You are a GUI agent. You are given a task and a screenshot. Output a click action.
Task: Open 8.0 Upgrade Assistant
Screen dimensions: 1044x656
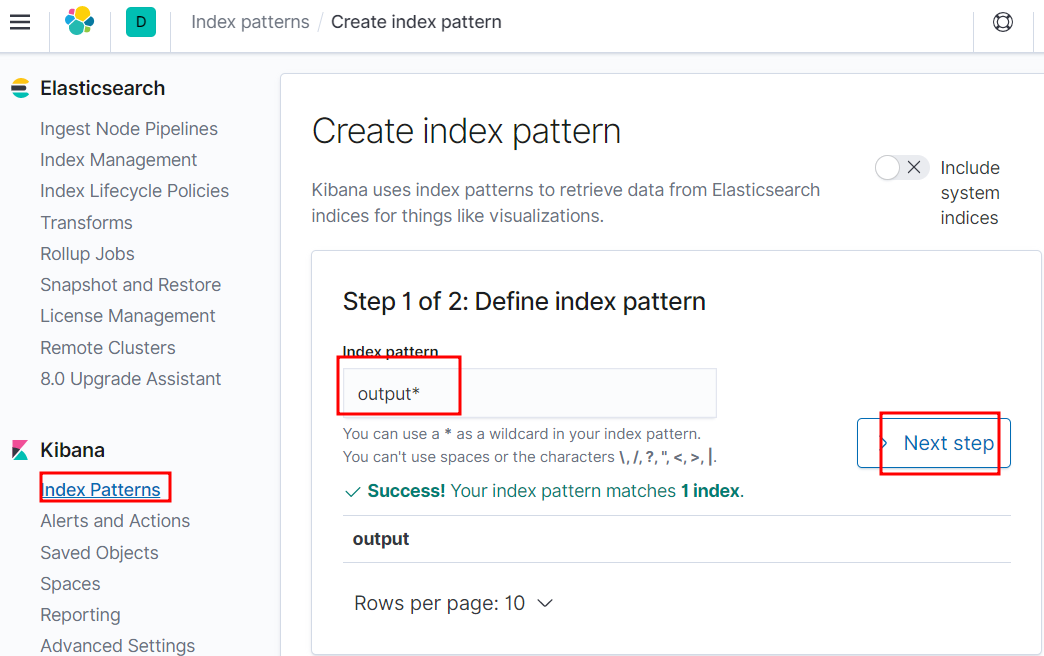click(x=130, y=379)
